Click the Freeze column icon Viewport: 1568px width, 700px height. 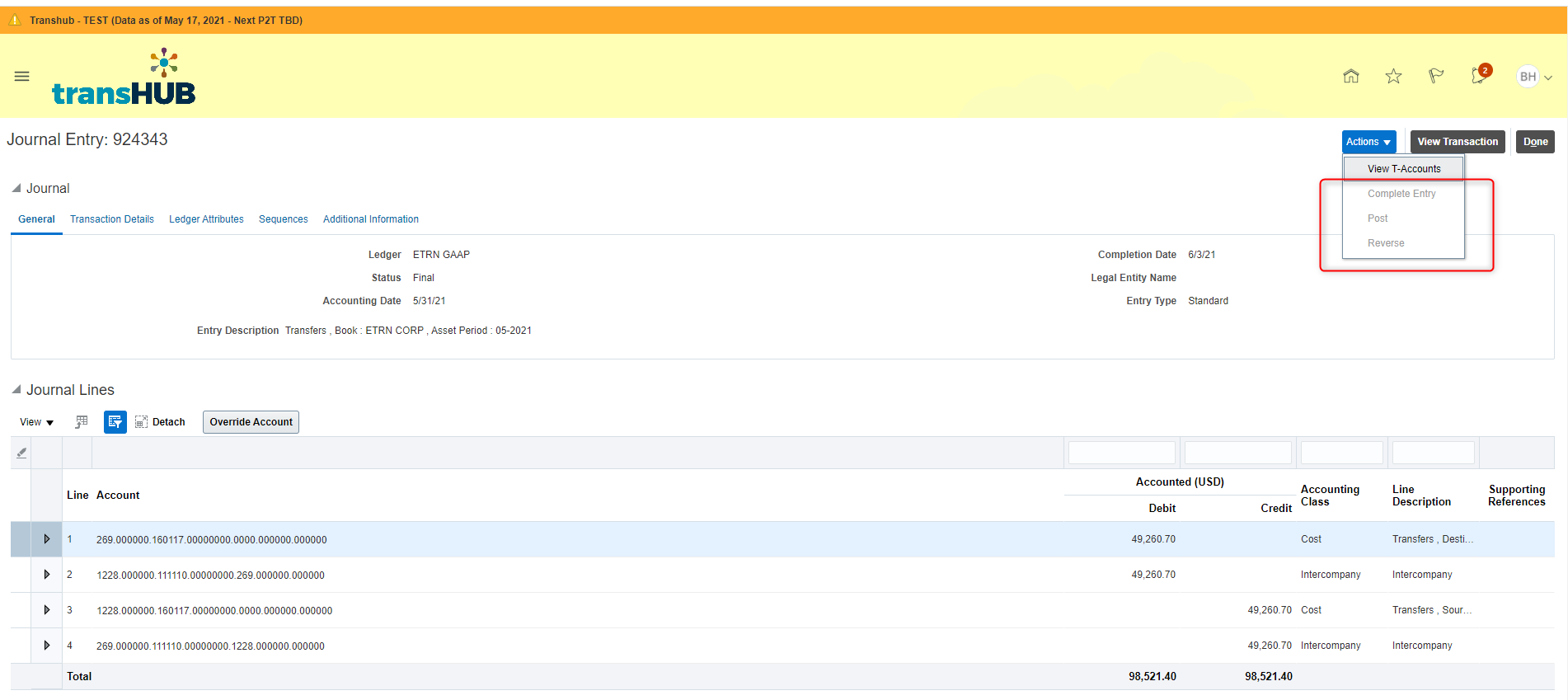[x=82, y=422]
